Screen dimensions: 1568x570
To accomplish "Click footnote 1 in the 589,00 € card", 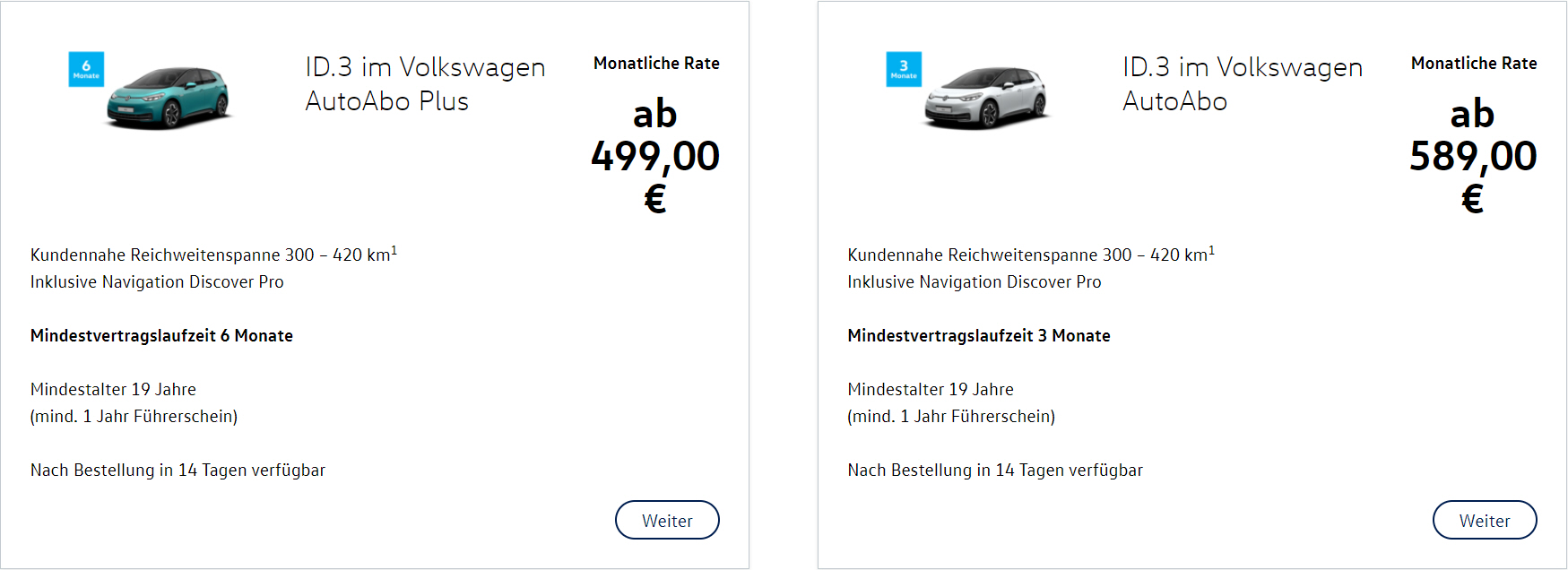I will click(1212, 251).
